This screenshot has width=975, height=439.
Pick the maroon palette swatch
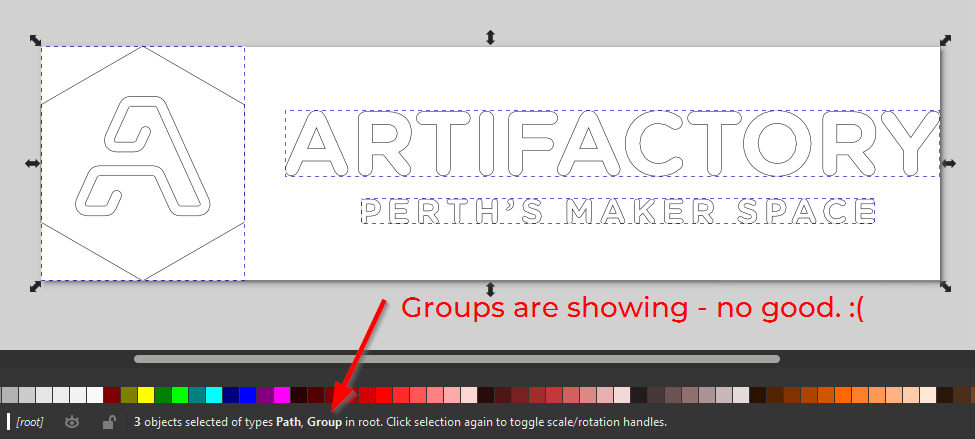click(x=112, y=395)
